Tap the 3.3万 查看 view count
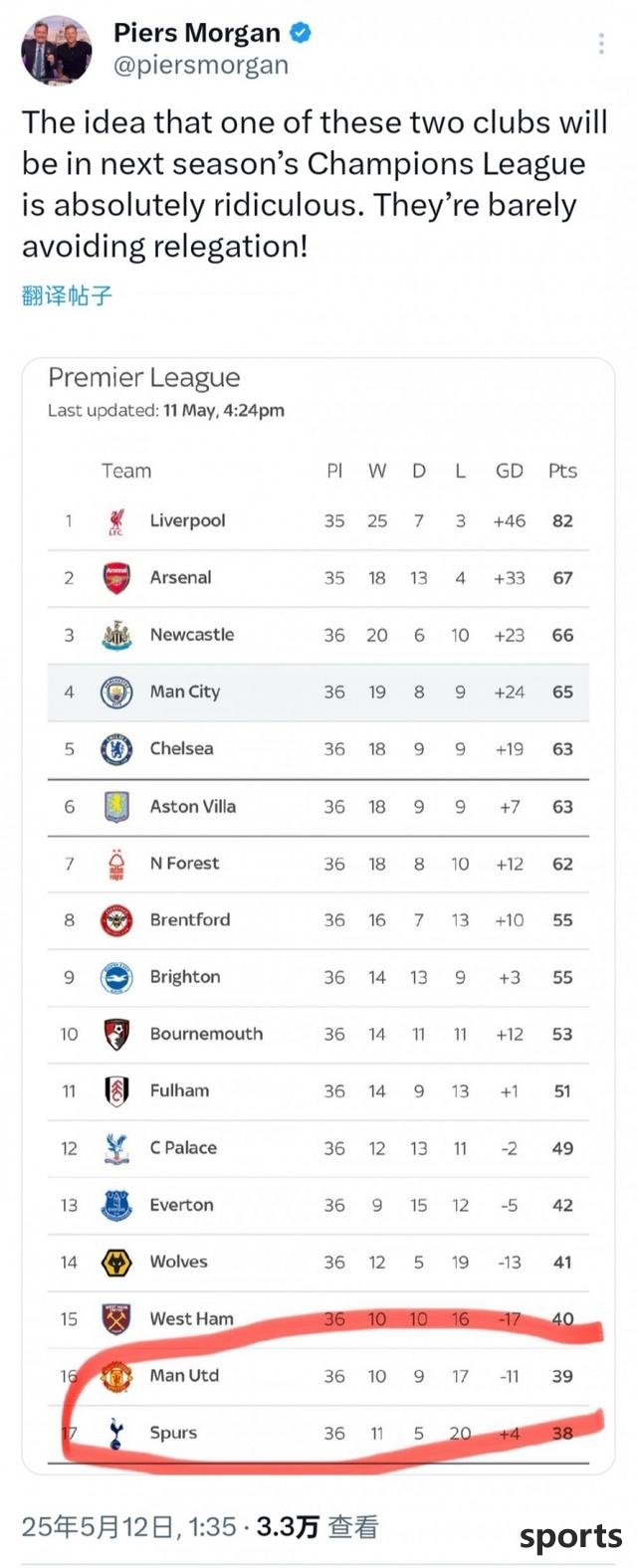Viewport: 637px width, 1568px height. click(318, 1527)
